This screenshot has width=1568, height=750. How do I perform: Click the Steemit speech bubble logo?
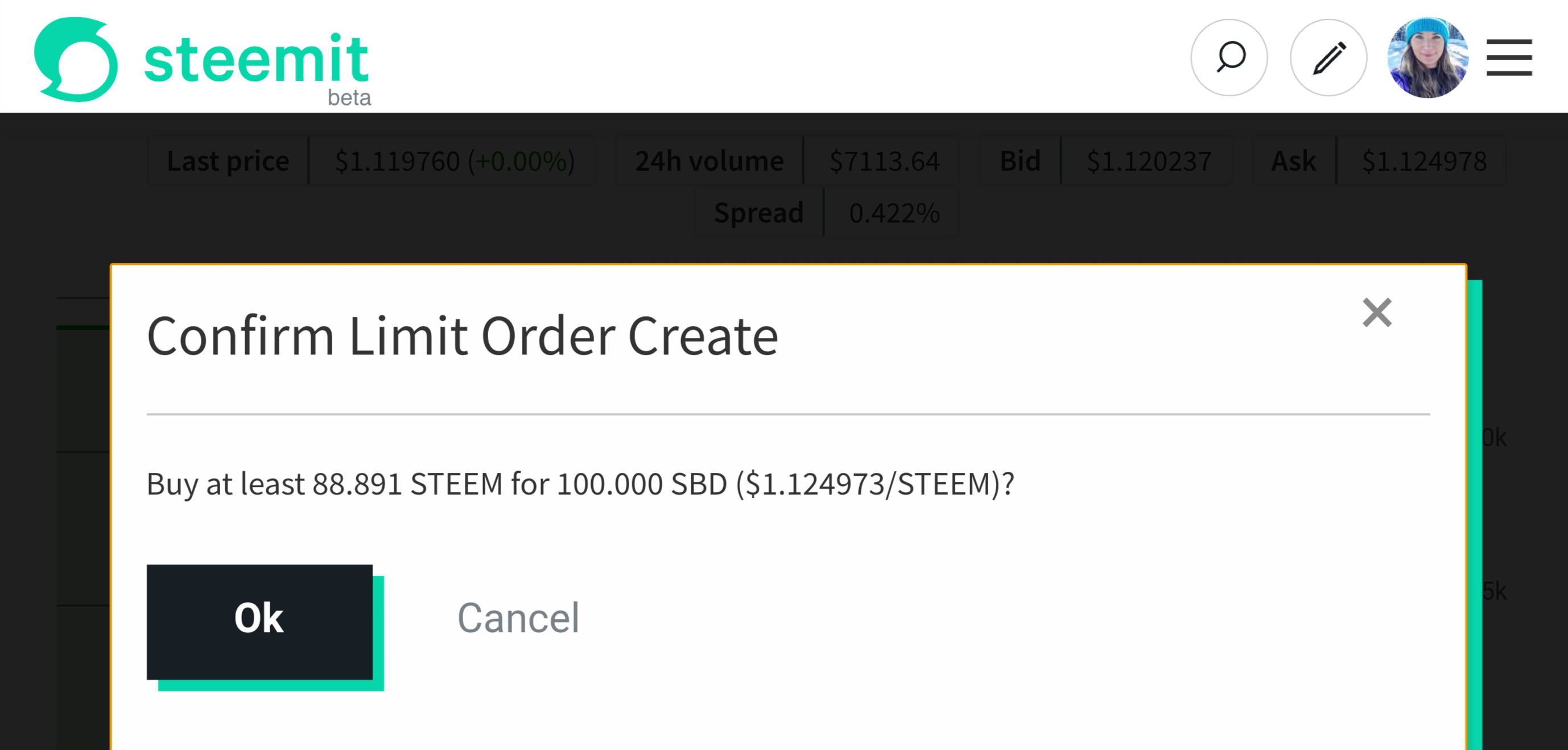pyautogui.click(x=76, y=59)
